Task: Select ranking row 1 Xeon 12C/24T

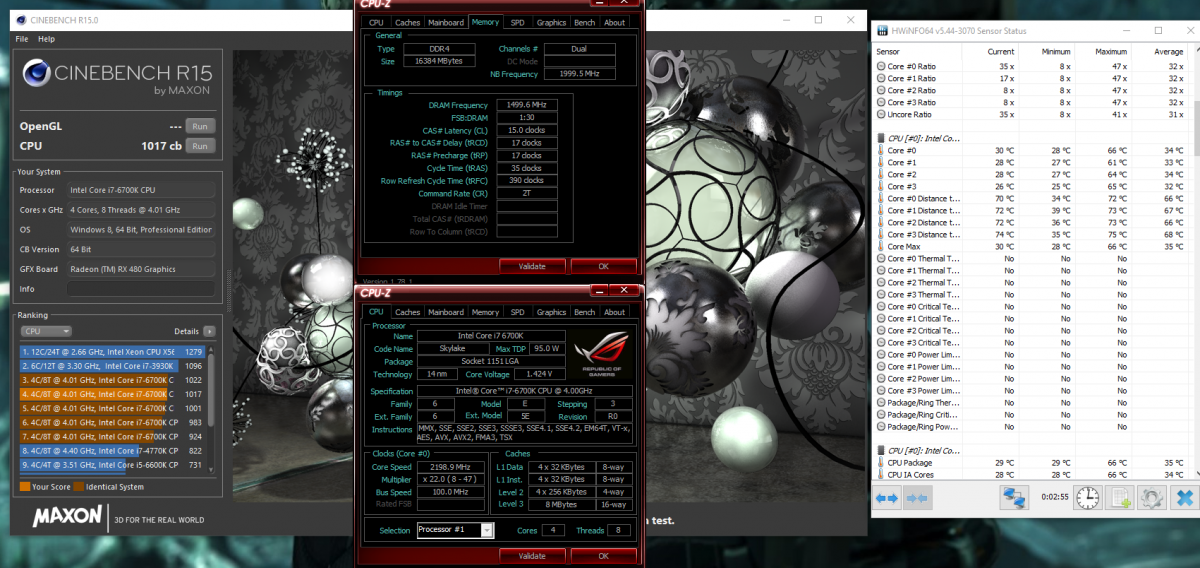Action: tap(112, 351)
